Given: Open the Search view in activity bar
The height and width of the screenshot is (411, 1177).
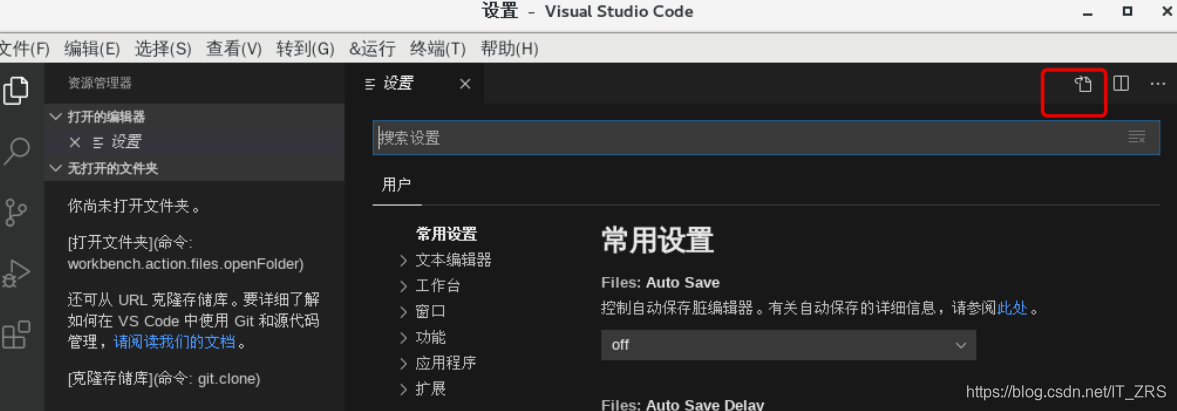Looking at the screenshot, I should click(17, 152).
